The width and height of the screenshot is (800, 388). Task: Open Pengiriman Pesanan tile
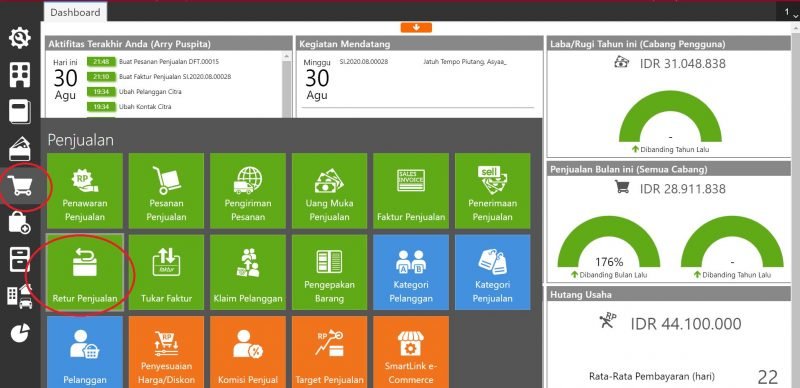pyautogui.click(x=248, y=190)
